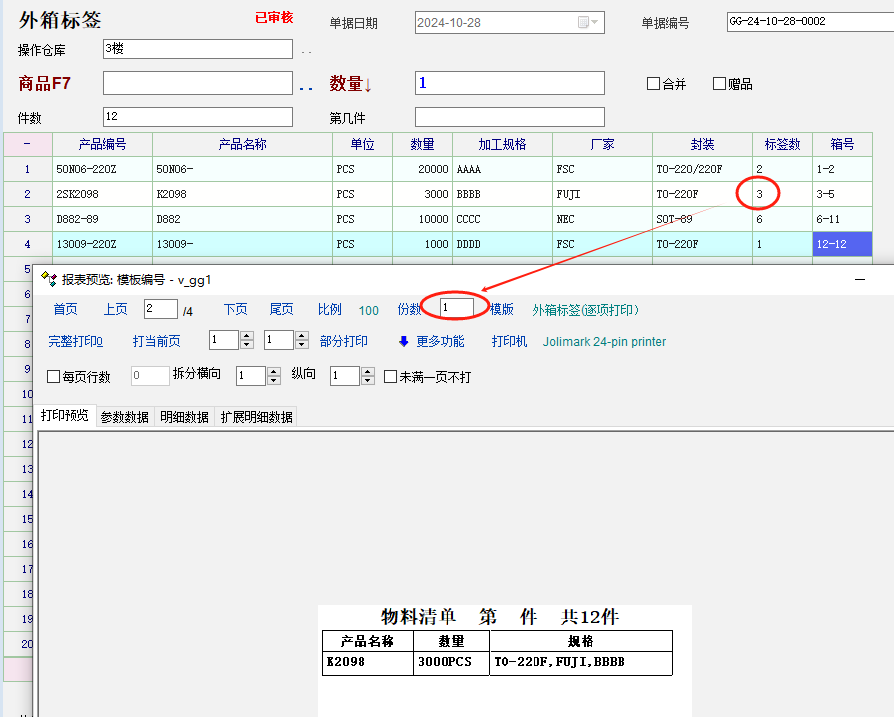The width and height of the screenshot is (894, 717).
Task: Click the calendar icon in 单据日期 field
Action: click(x=584, y=22)
